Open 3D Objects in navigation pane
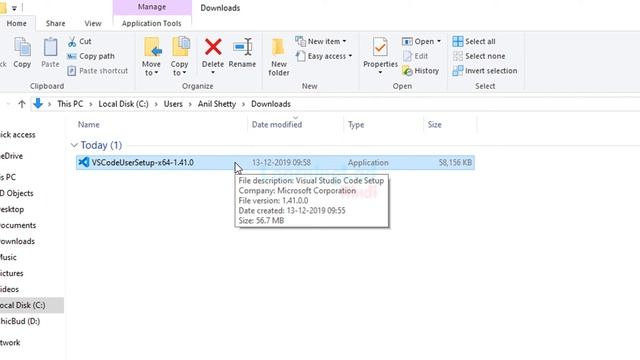 coord(17,193)
